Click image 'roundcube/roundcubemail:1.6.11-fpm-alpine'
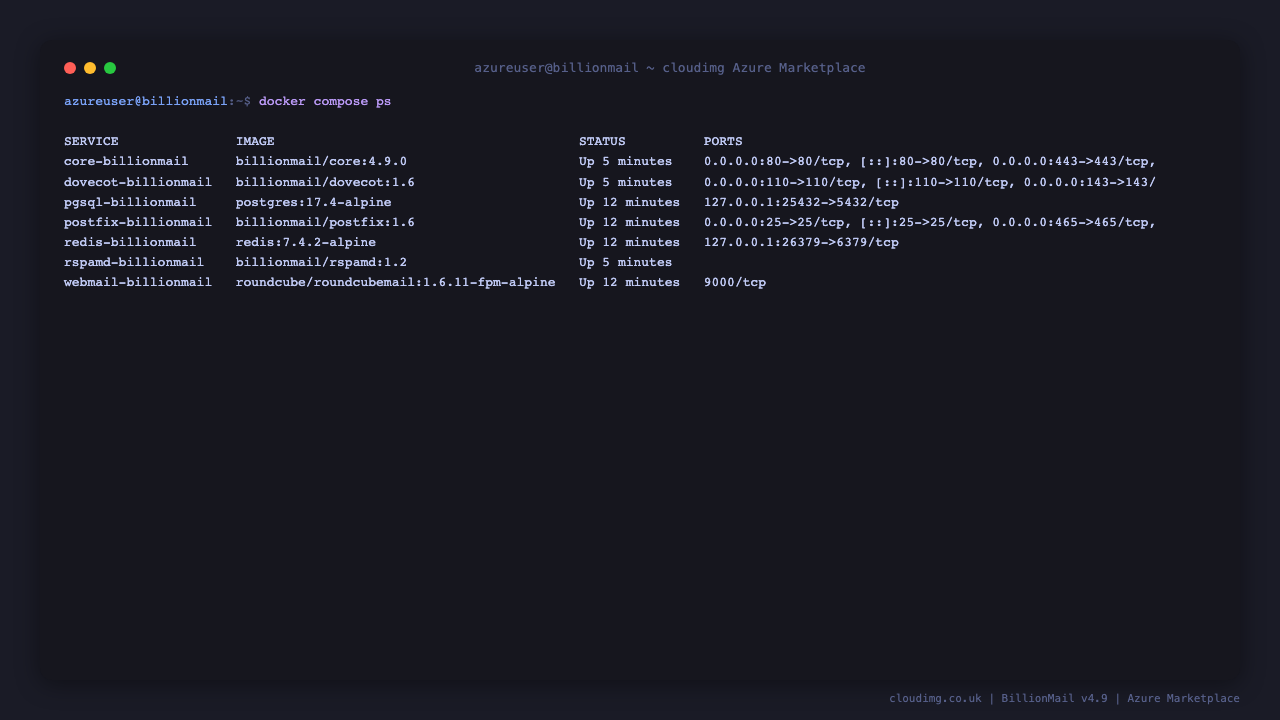The width and height of the screenshot is (1280, 720). coord(396,282)
